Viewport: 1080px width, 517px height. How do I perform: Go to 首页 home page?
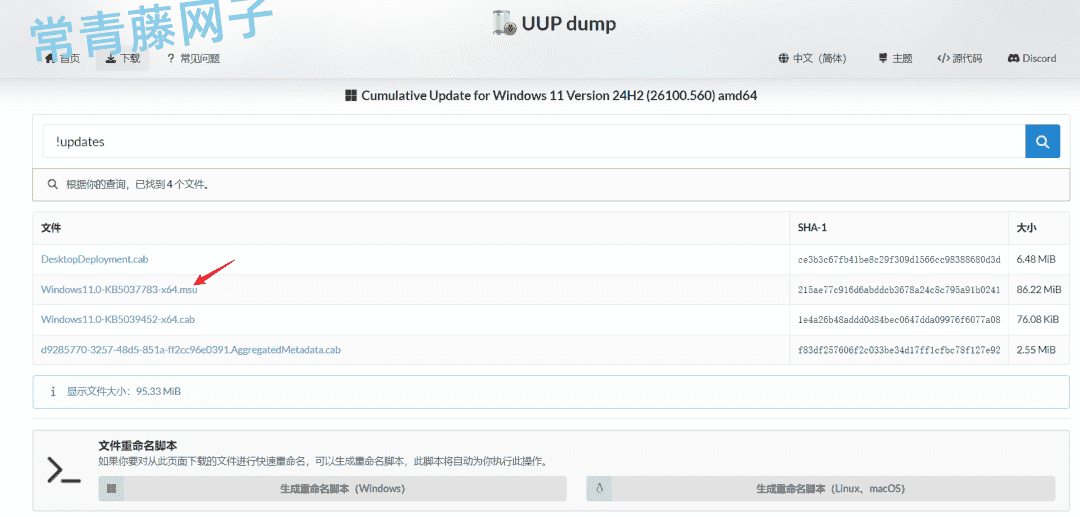pos(62,59)
